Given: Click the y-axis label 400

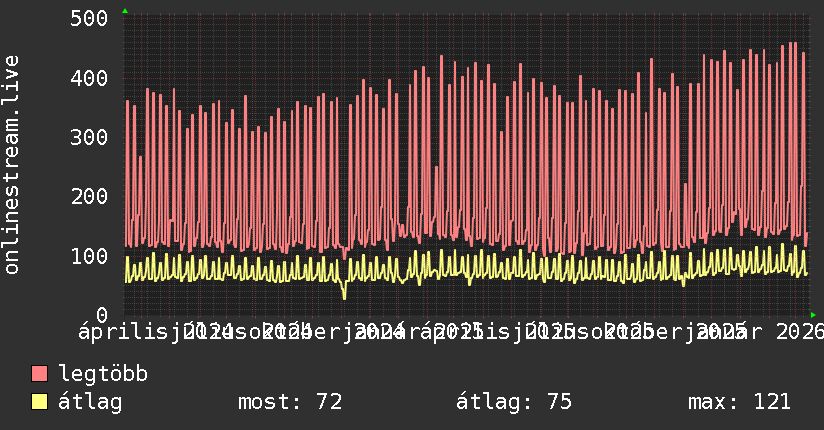Looking at the screenshot, I should pos(89,78).
